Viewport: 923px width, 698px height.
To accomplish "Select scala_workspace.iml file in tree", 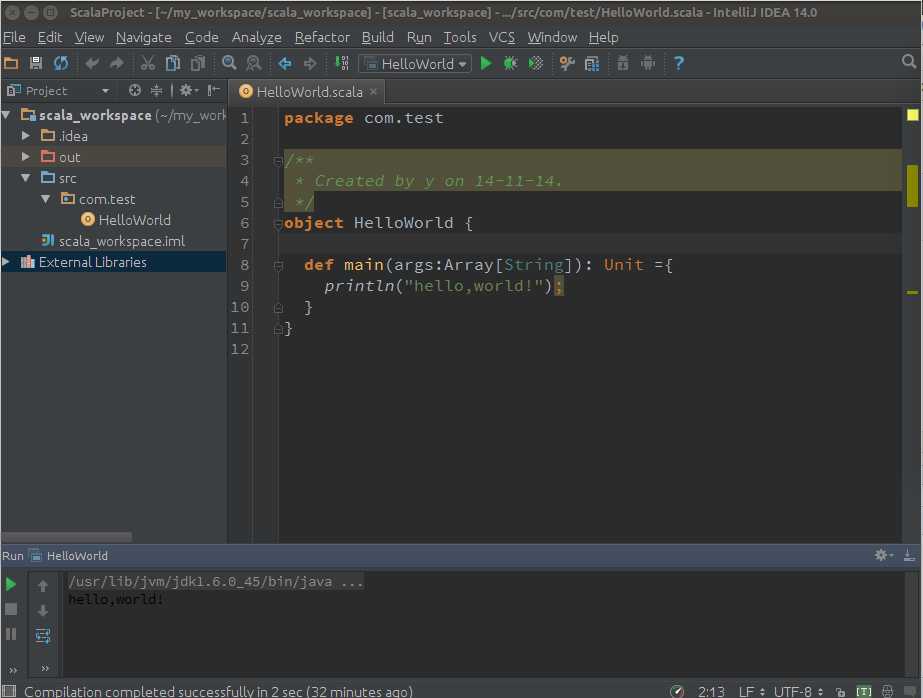I will (113, 241).
